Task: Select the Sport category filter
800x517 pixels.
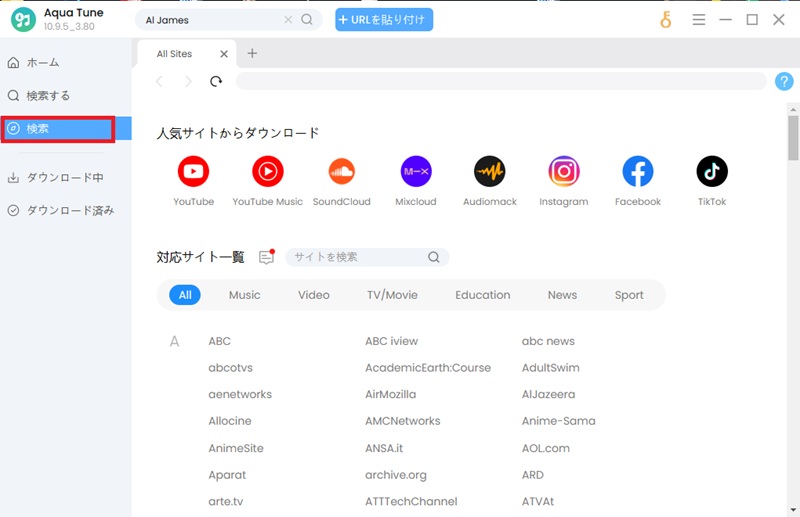Action: [x=629, y=295]
